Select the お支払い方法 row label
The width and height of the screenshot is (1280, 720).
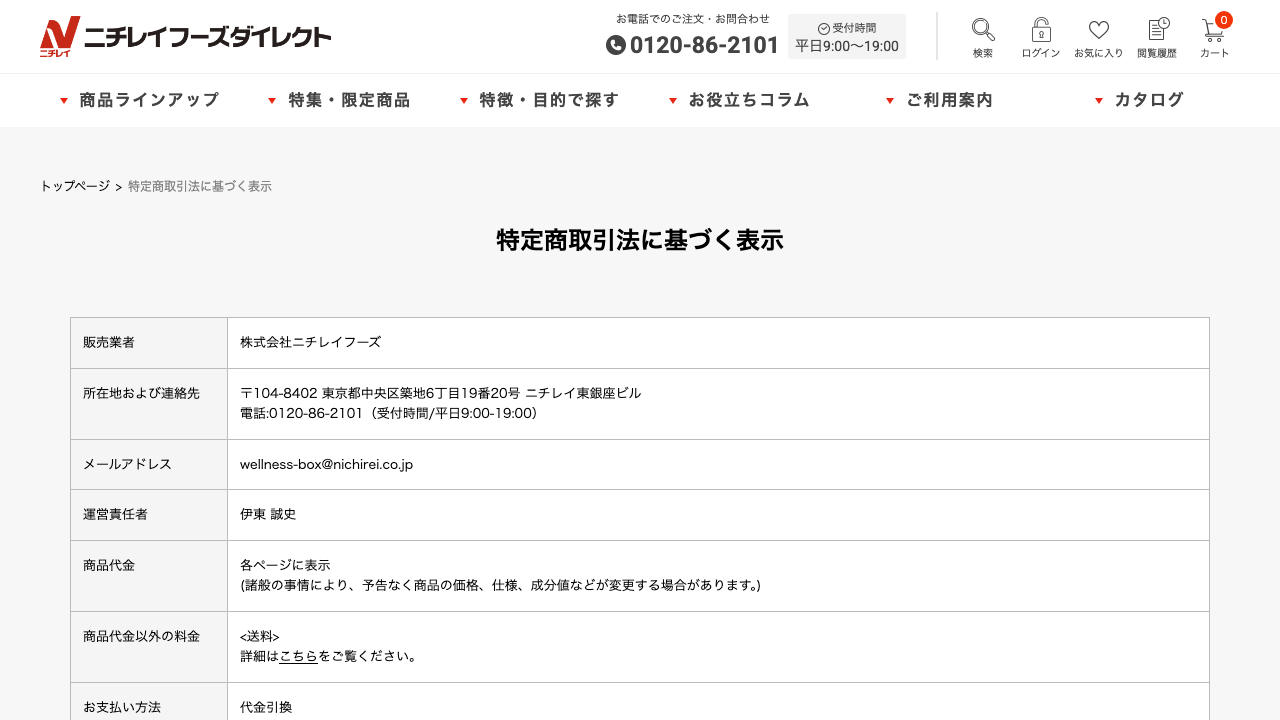[x=122, y=707]
